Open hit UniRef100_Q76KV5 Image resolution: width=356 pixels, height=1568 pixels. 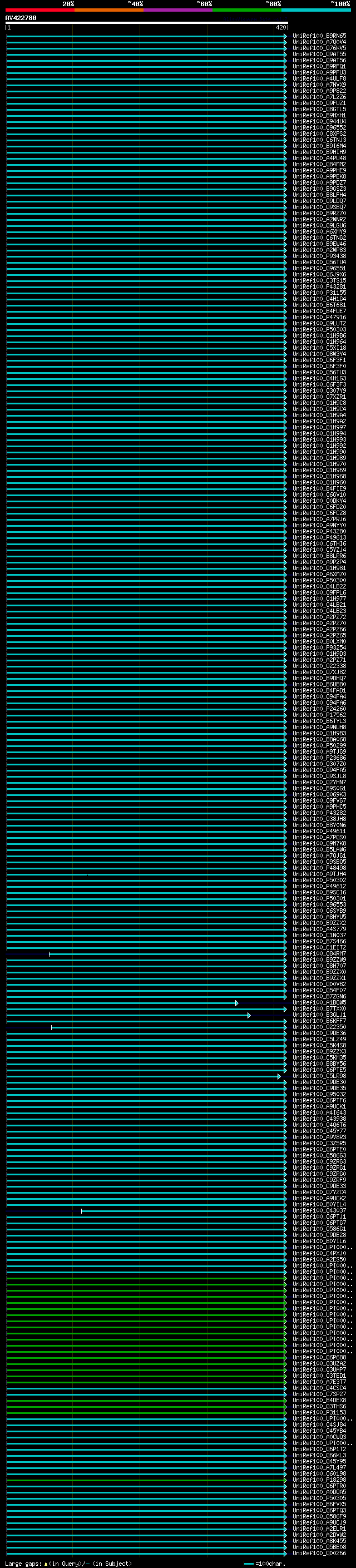(x=319, y=48)
